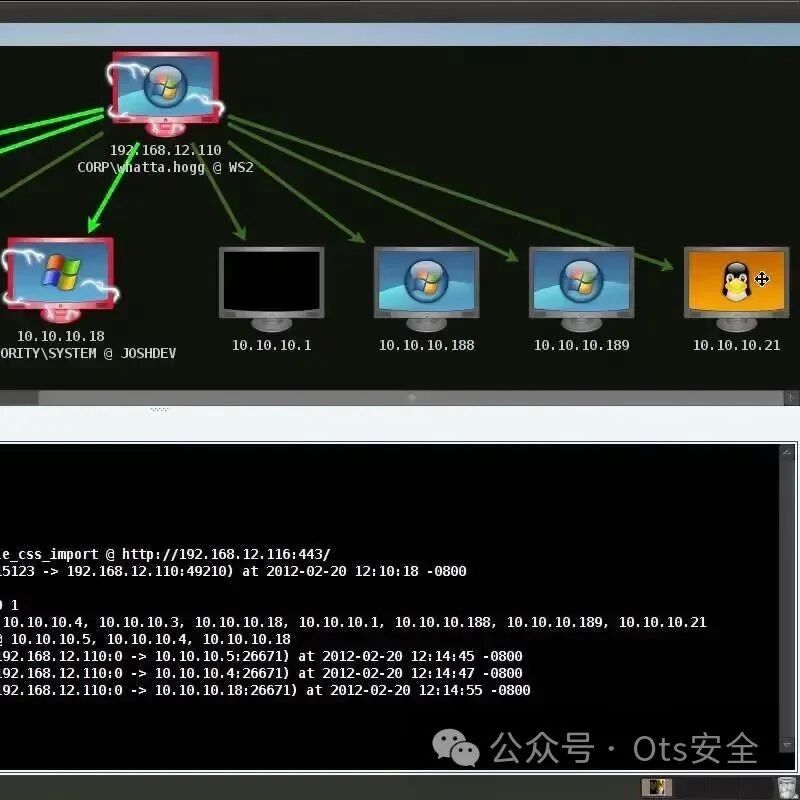Click the text ORITY\SYSTEM @ JOSHDEV
This screenshot has height=800, width=800.
(x=88, y=353)
